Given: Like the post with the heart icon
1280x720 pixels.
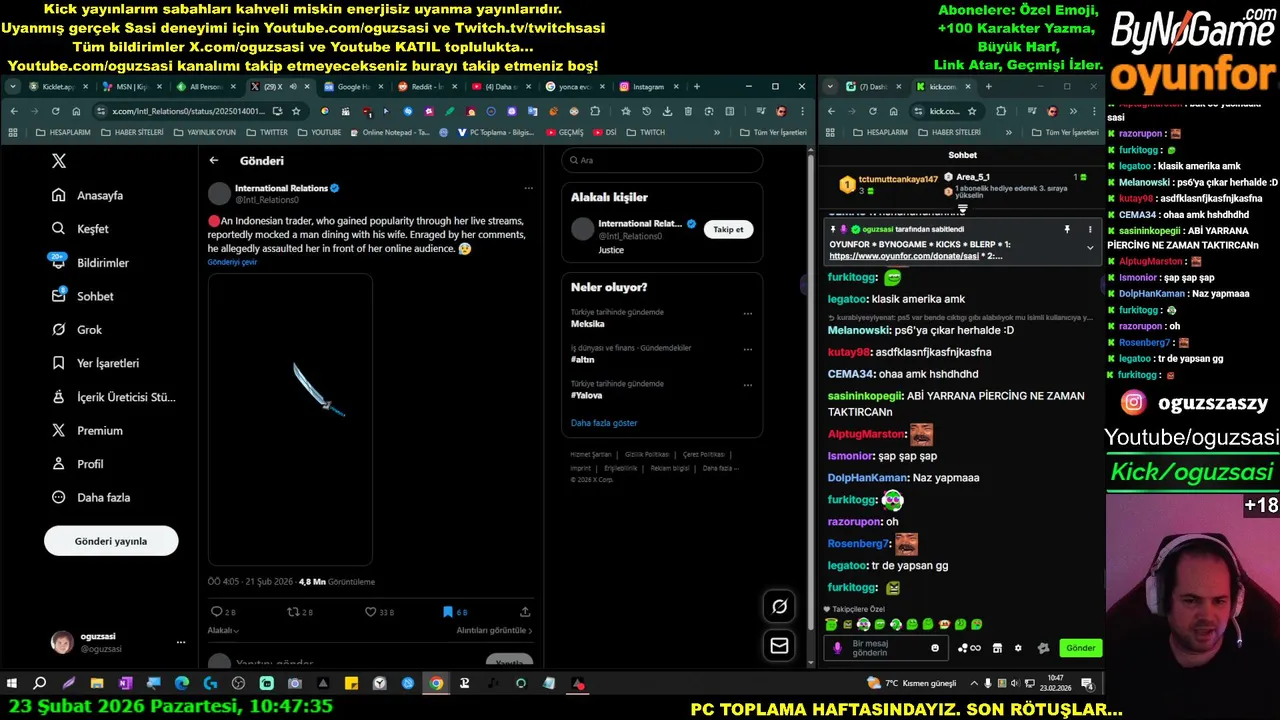Looking at the screenshot, I should coord(371,612).
